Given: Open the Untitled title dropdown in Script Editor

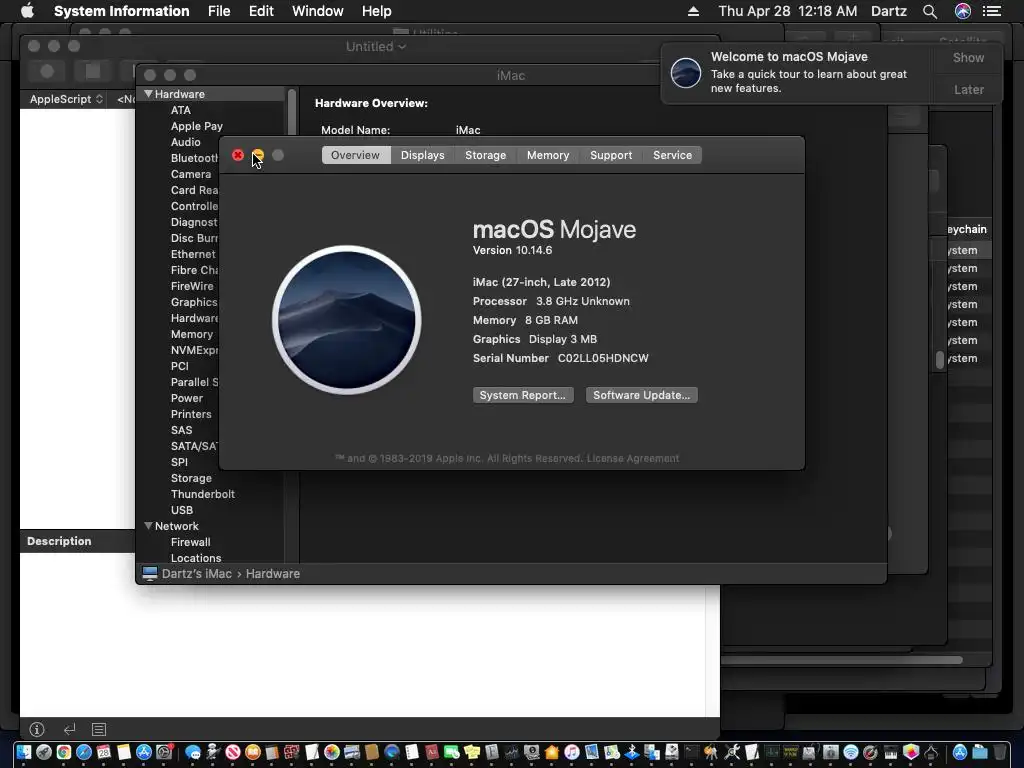Looking at the screenshot, I should pos(376,46).
